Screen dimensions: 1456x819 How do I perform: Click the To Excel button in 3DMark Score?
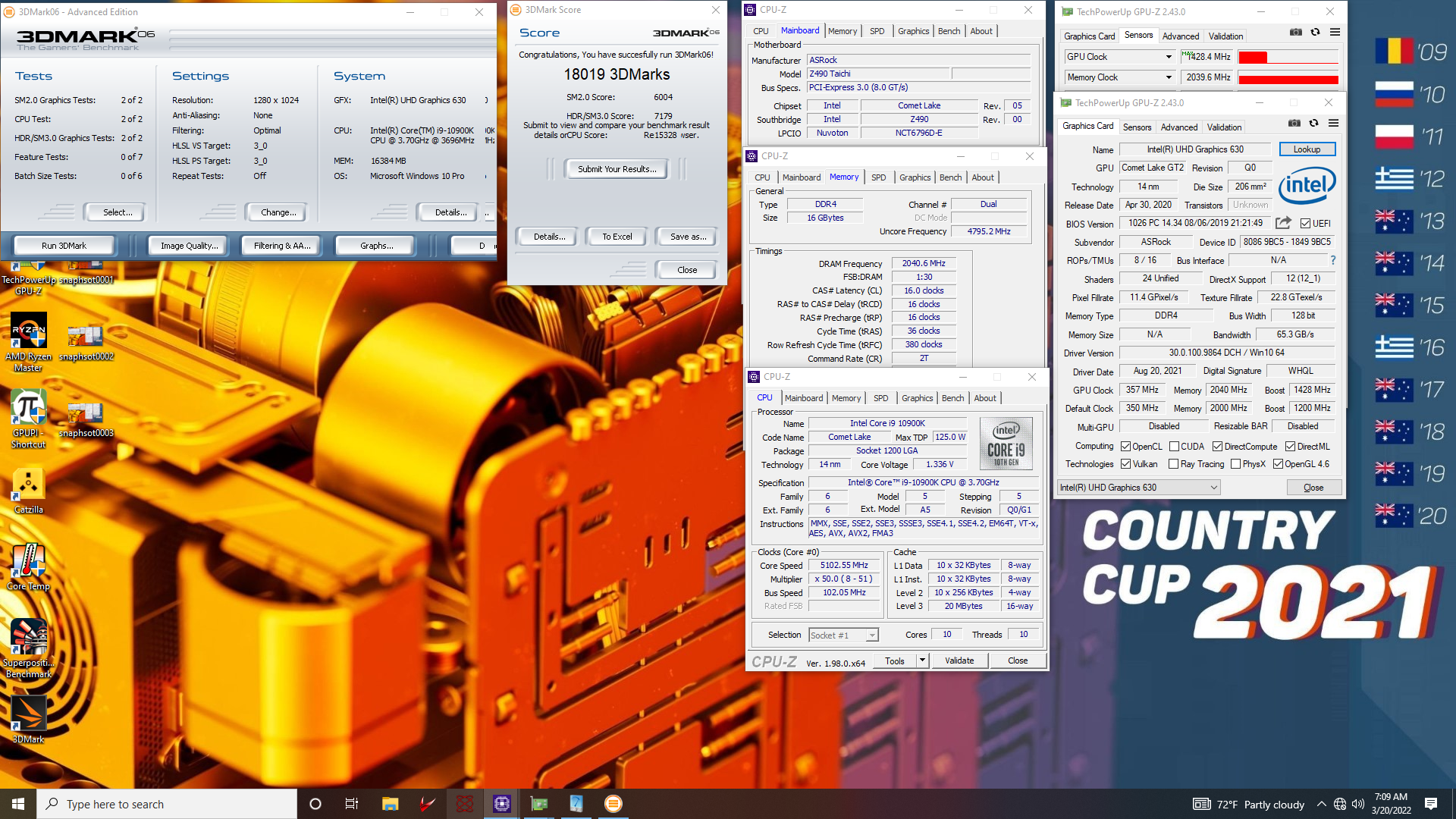617,237
